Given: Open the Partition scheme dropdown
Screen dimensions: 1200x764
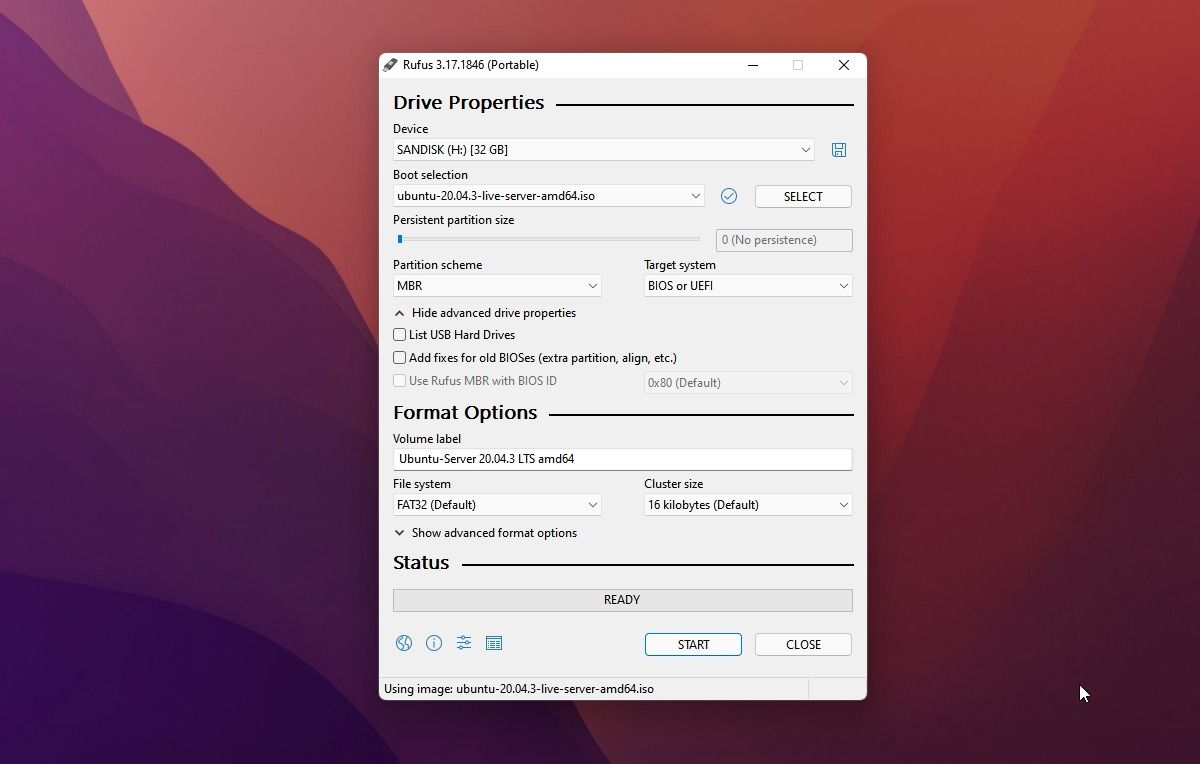Looking at the screenshot, I should point(497,285).
